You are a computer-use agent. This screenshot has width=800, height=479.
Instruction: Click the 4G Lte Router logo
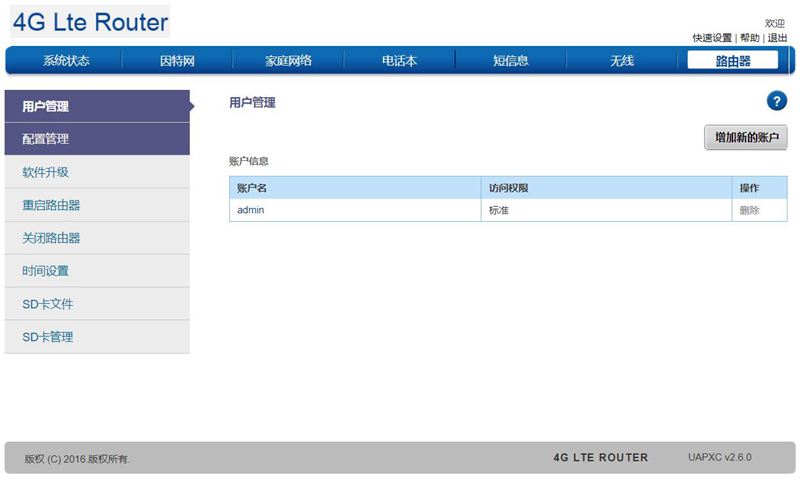[x=90, y=22]
